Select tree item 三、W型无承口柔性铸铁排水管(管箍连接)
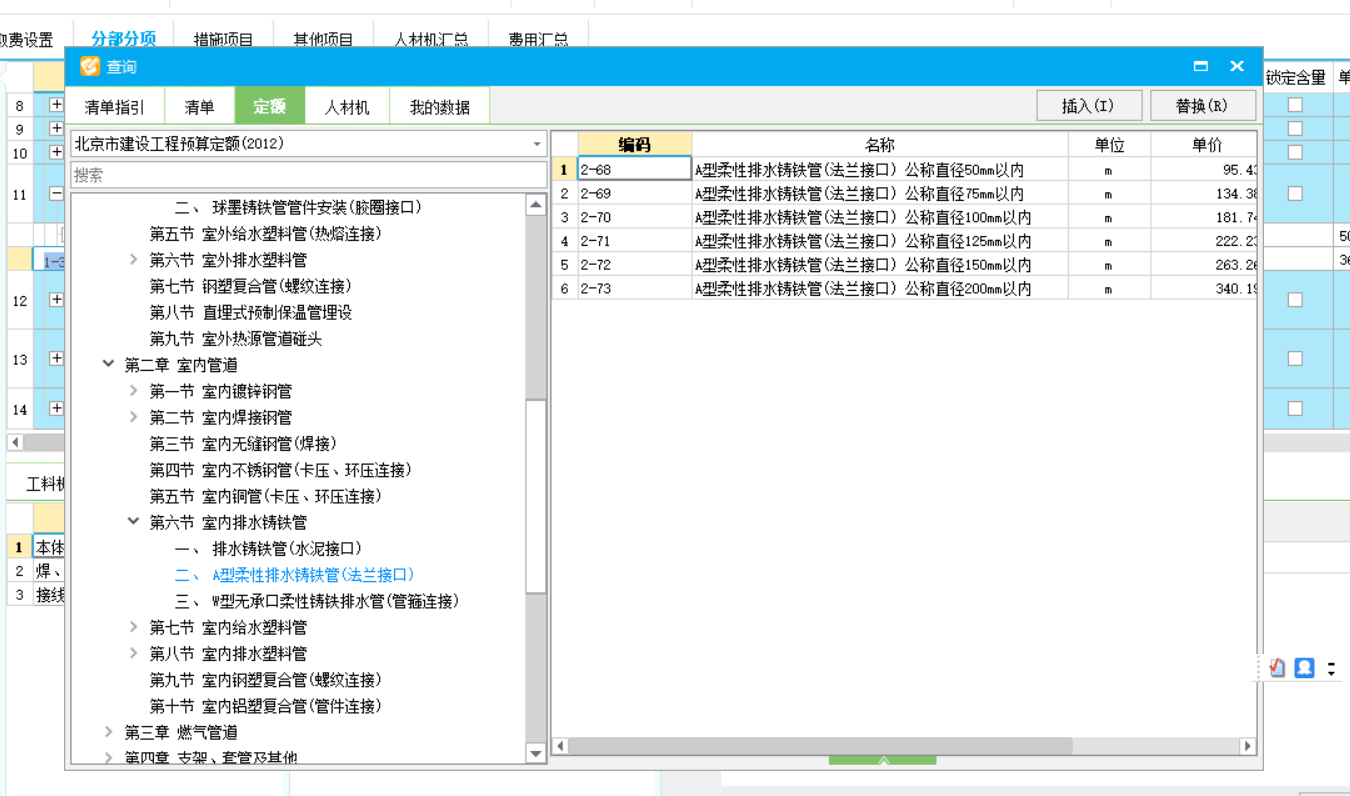This screenshot has height=796, width=1350. pyautogui.click(x=316, y=601)
